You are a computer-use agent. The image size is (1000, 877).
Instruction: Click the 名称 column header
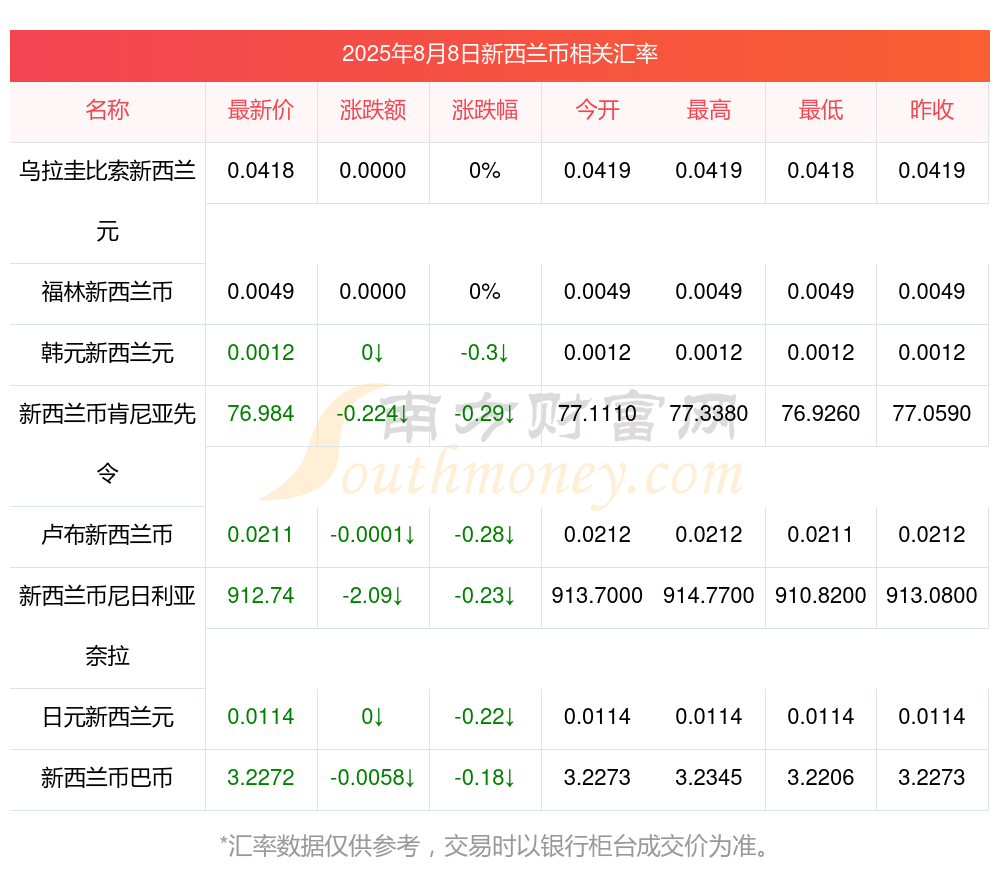(x=107, y=110)
